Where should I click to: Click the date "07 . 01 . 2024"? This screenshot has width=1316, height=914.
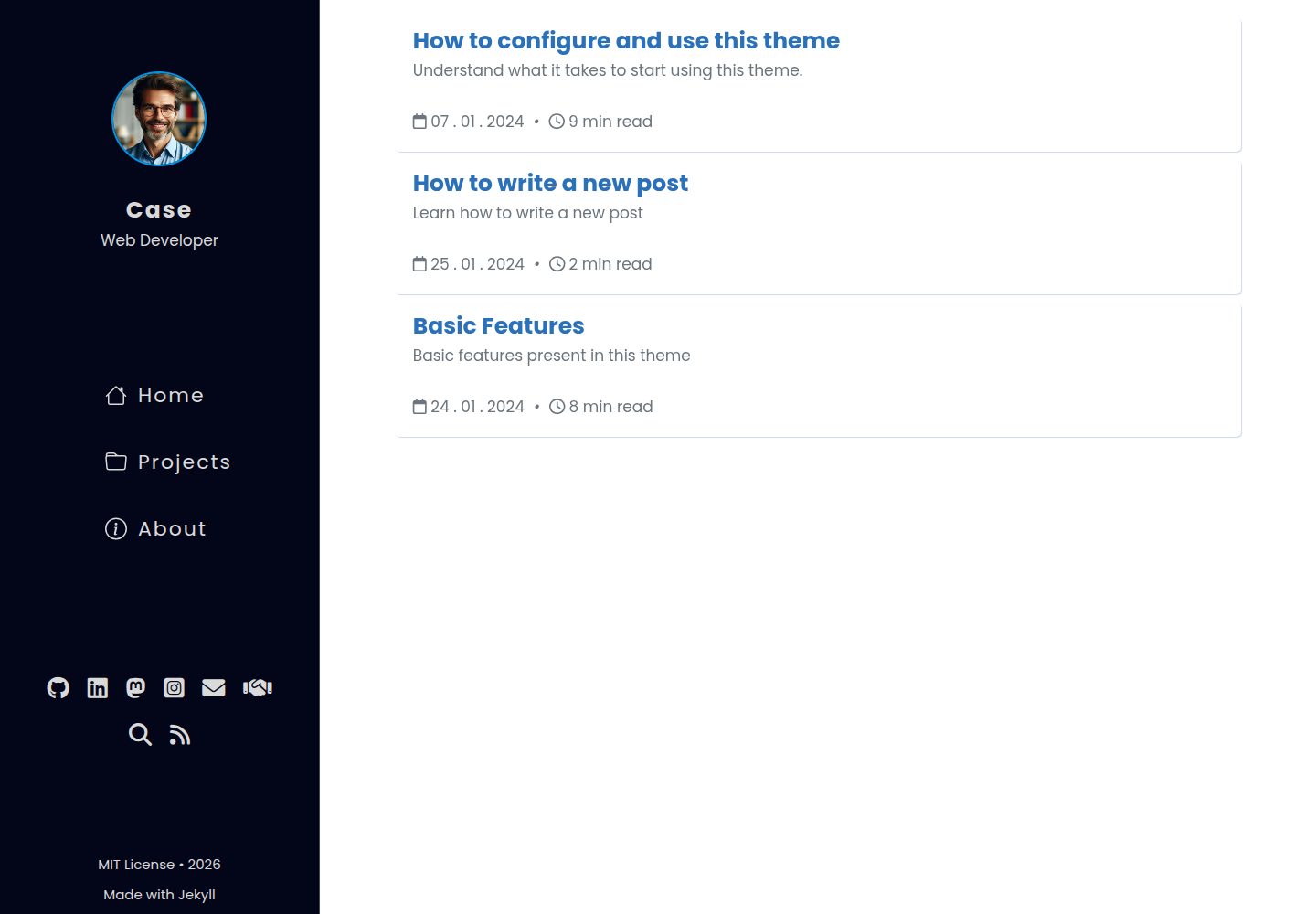point(477,122)
